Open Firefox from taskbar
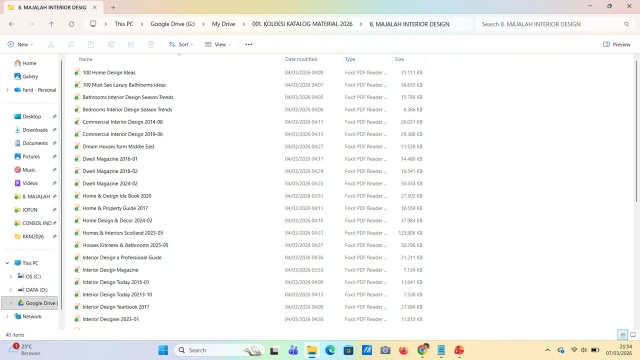The image size is (640, 360). point(404,350)
